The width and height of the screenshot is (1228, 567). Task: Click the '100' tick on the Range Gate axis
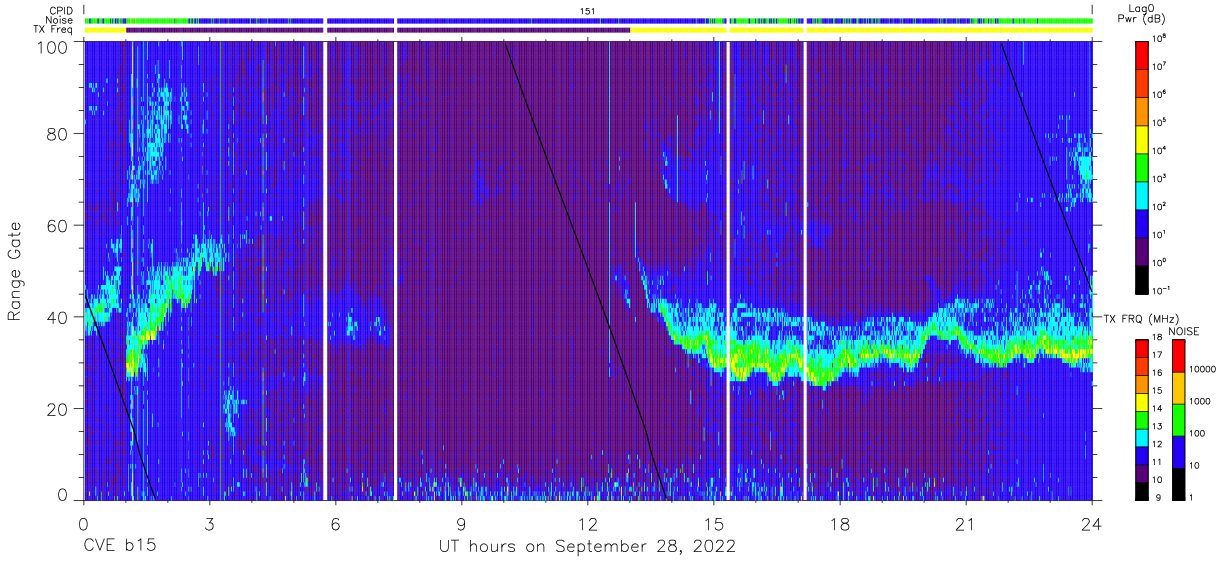click(54, 46)
